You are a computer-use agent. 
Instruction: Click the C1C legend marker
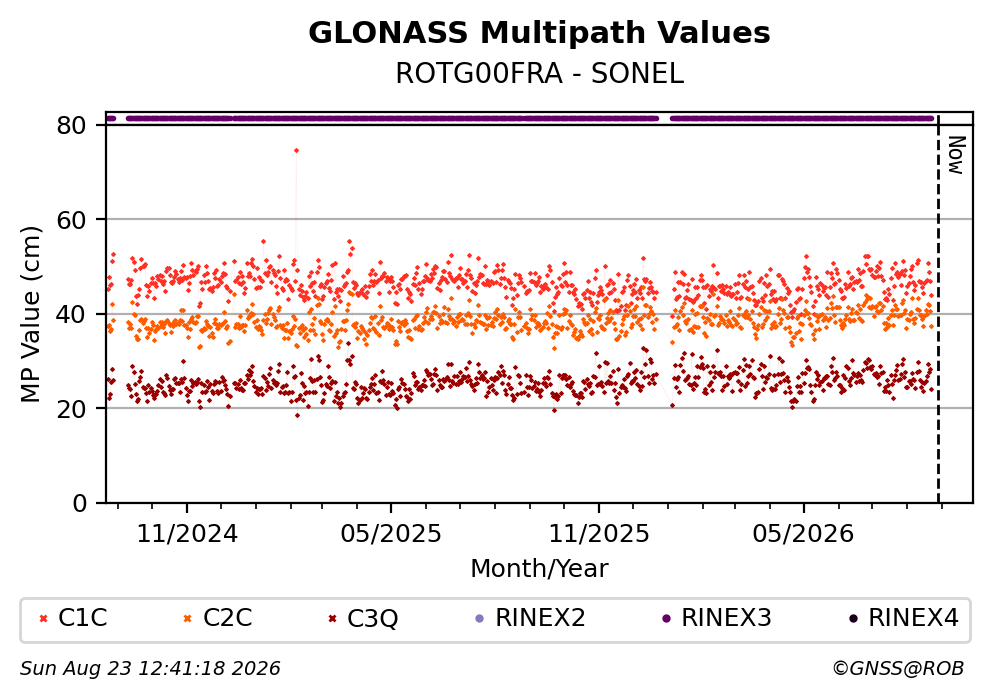[x=43, y=618]
